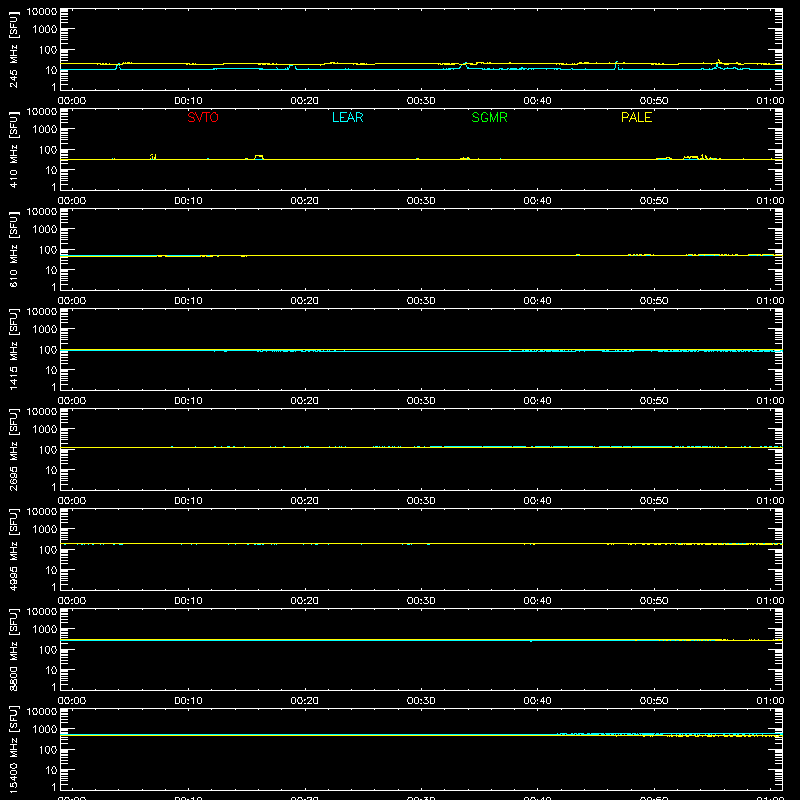Image resolution: width=800 pixels, height=800 pixels.
Task: Click the green SGMR station label
Action: pyautogui.click(x=489, y=117)
